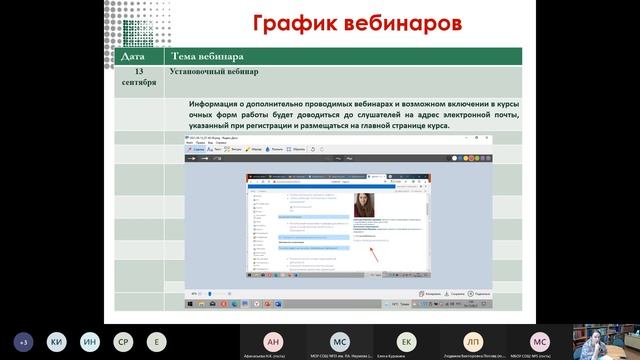Image resolution: width=640 pixels, height=360 pixels.
Task: Select the Стрелка arrow tool
Action: (x=195, y=149)
